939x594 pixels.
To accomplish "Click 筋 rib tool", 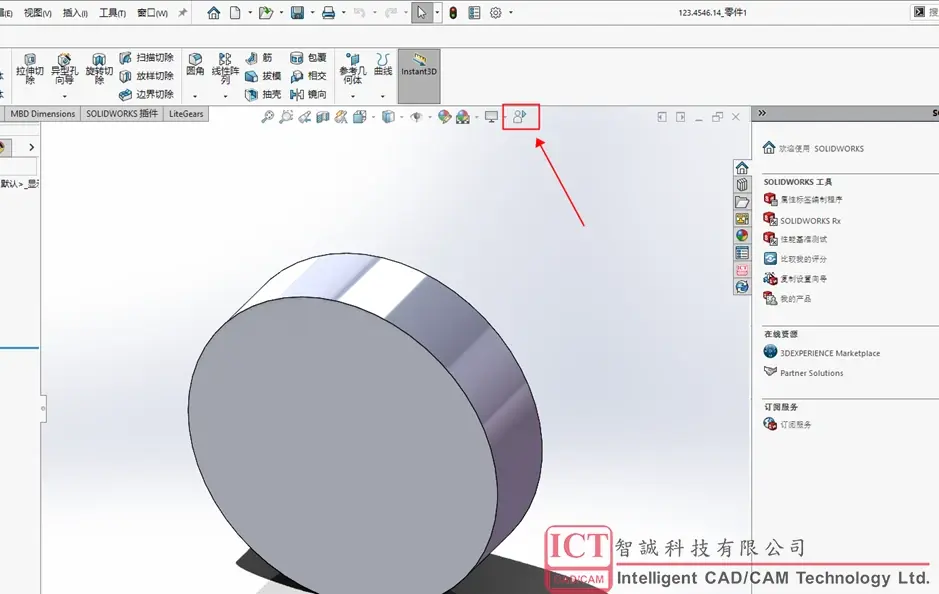I will pos(259,57).
